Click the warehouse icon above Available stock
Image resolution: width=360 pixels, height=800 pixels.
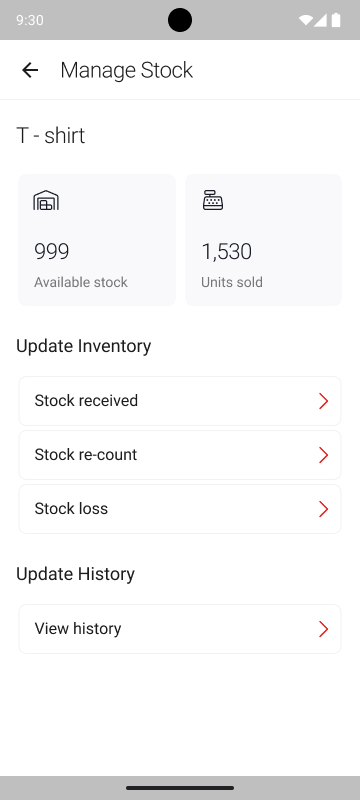[46, 200]
